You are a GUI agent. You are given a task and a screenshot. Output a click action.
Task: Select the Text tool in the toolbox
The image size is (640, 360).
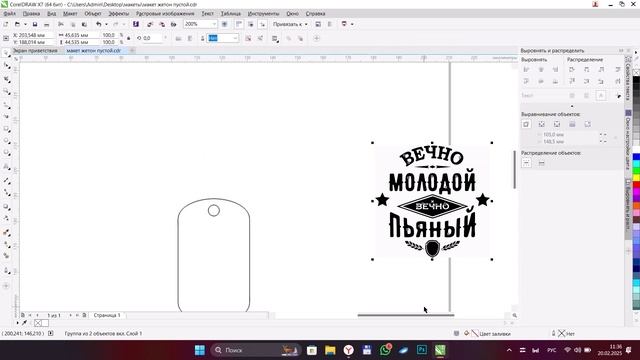[x=6, y=167]
